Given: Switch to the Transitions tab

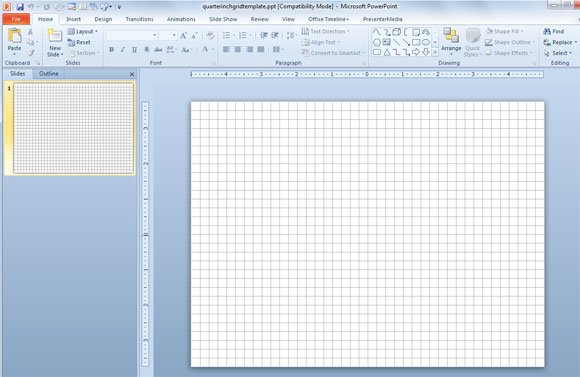Looking at the screenshot, I should pos(139,19).
